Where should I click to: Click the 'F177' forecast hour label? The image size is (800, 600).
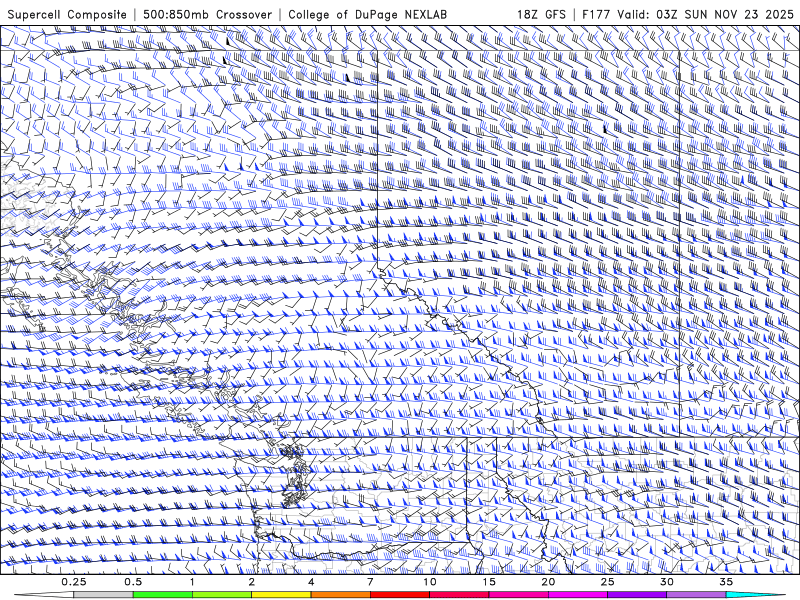(596, 15)
